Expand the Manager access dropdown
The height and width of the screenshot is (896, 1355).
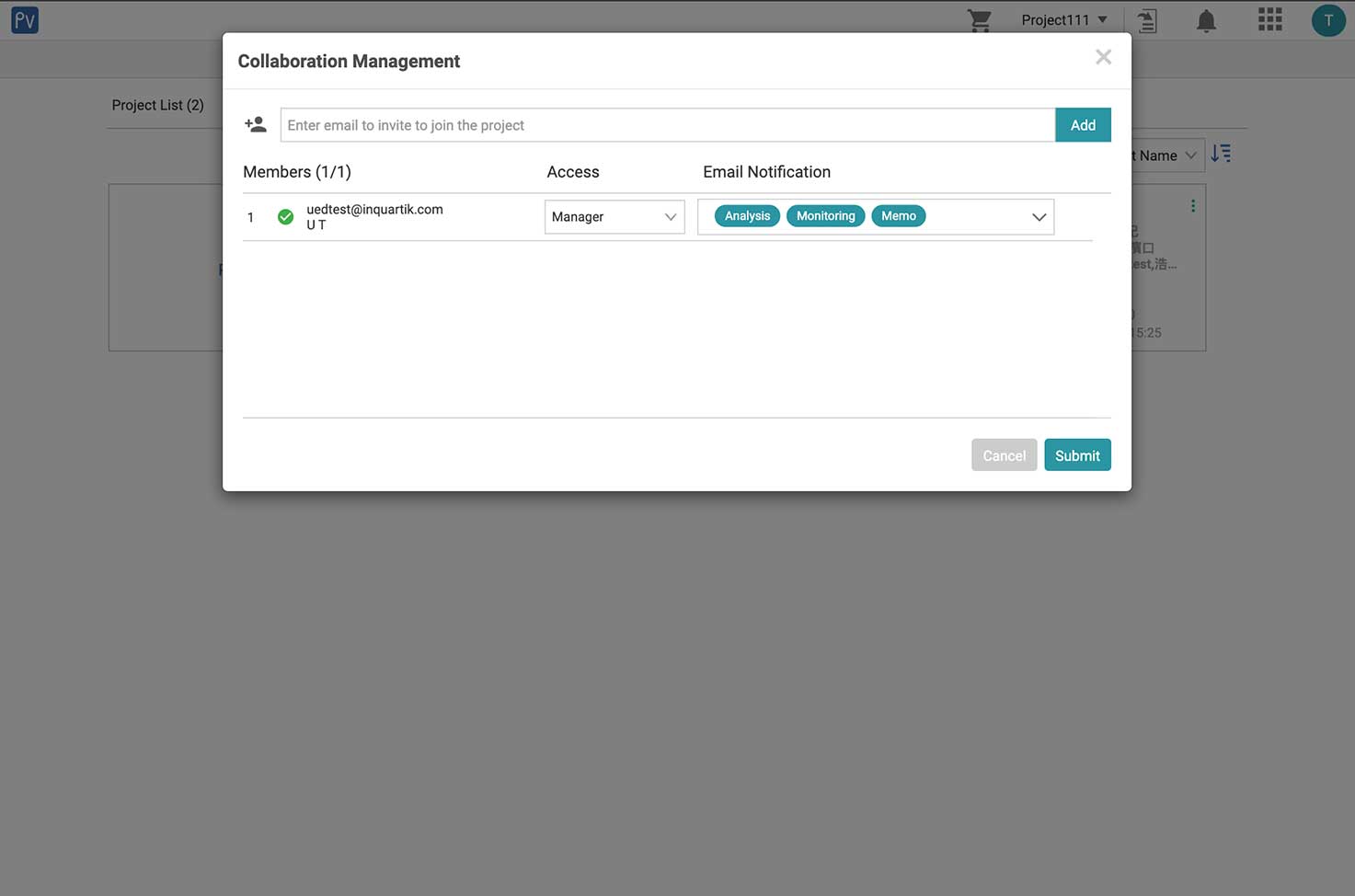[614, 217]
